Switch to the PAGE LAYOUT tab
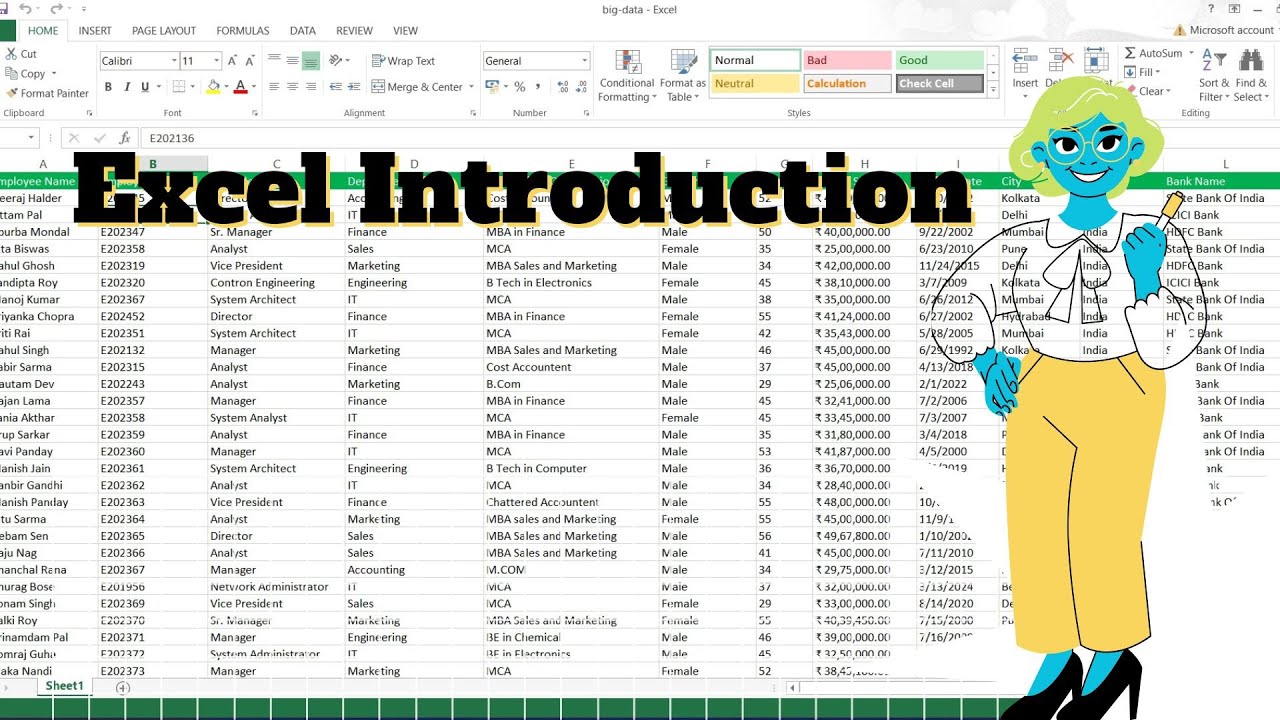Screen dimensions: 1280x720 point(164,31)
